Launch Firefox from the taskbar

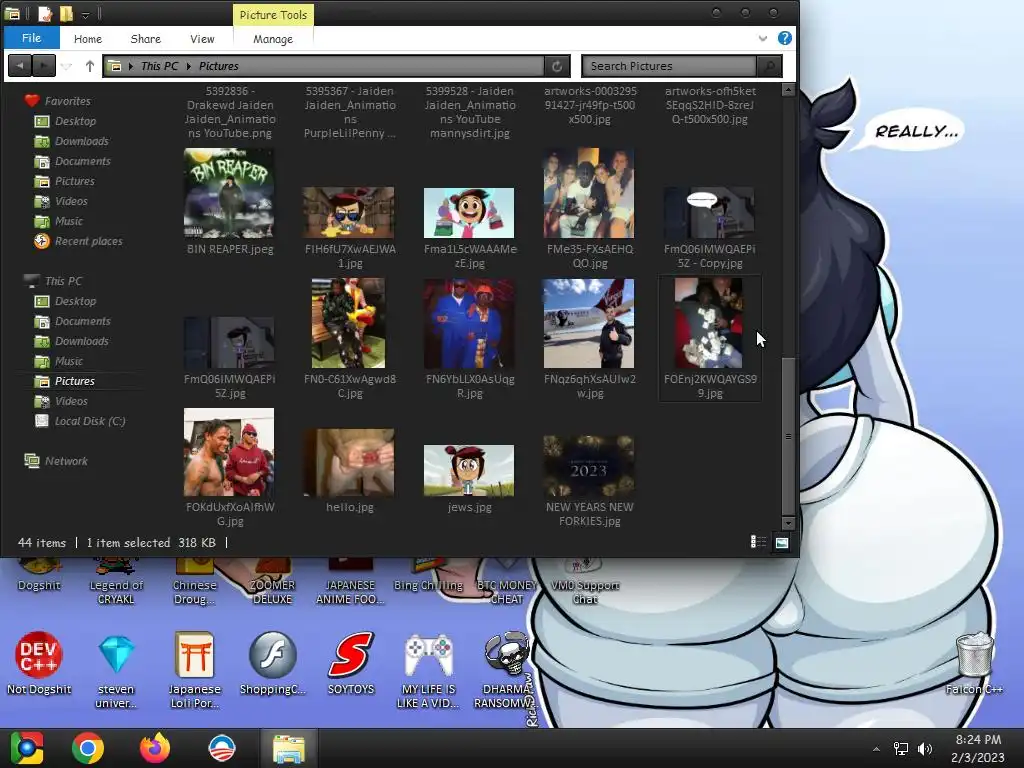(155, 748)
